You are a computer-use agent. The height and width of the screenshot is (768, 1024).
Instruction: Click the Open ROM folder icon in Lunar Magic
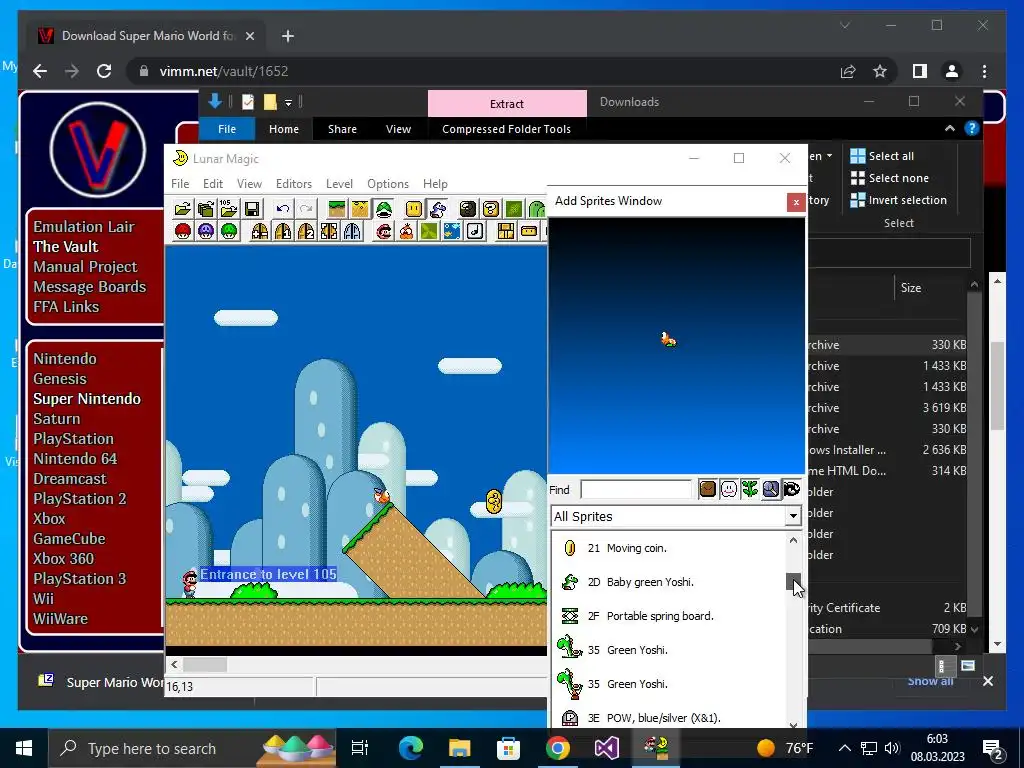[x=183, y=209]
